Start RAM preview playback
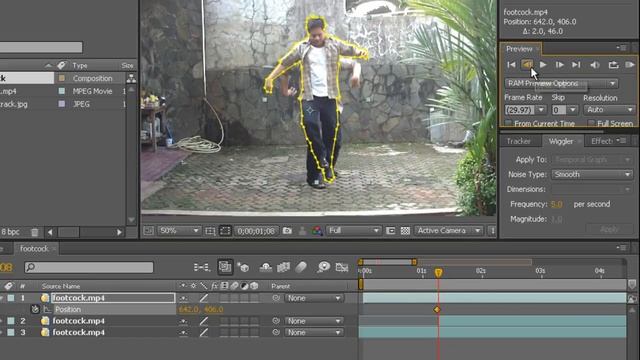Screen dimensions: 640x360 tap(630, 64)
